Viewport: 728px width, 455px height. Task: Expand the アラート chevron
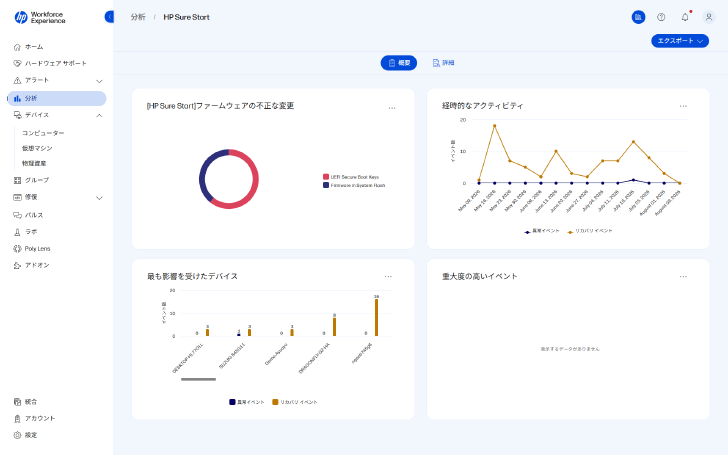[99, 81]
